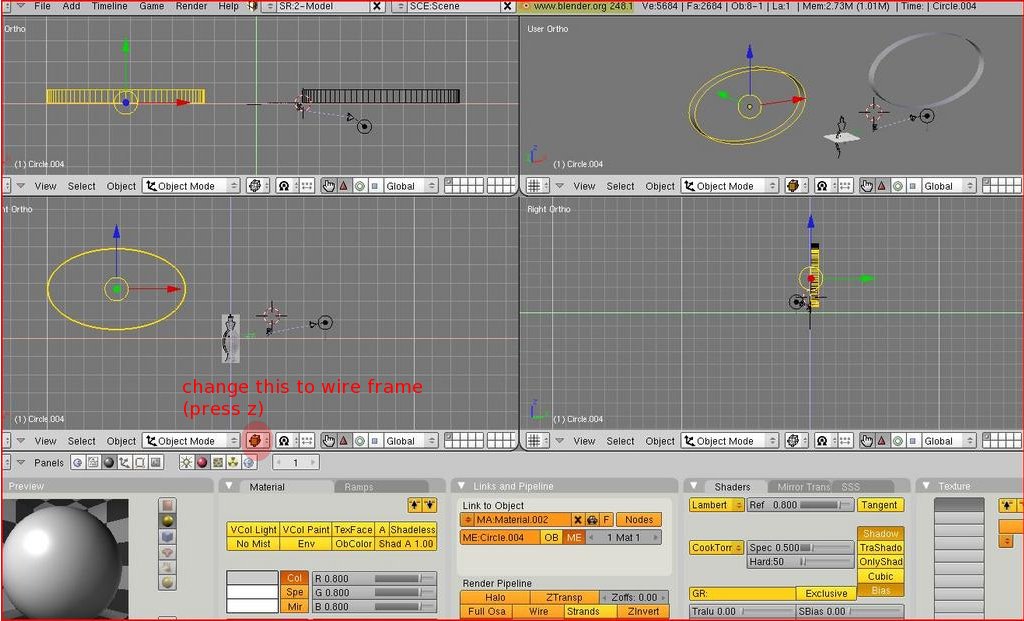
Task: Toggle VCol Light option
Action: (253, 530)
